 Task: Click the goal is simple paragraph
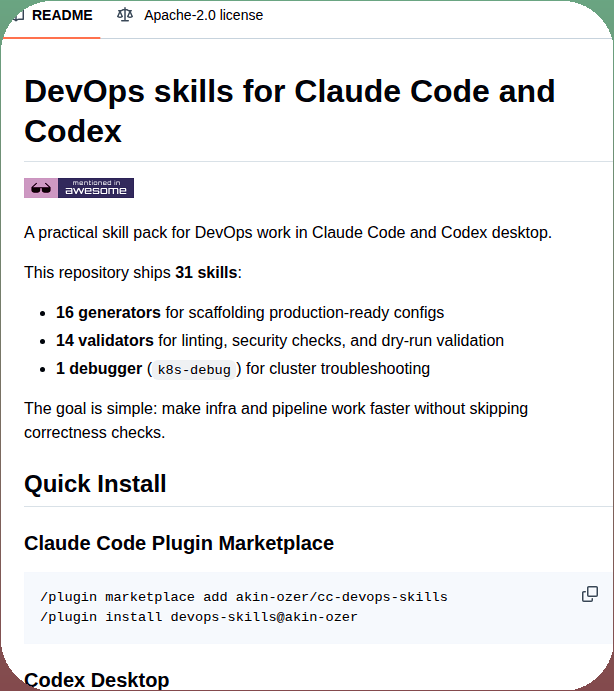[276, 420]
